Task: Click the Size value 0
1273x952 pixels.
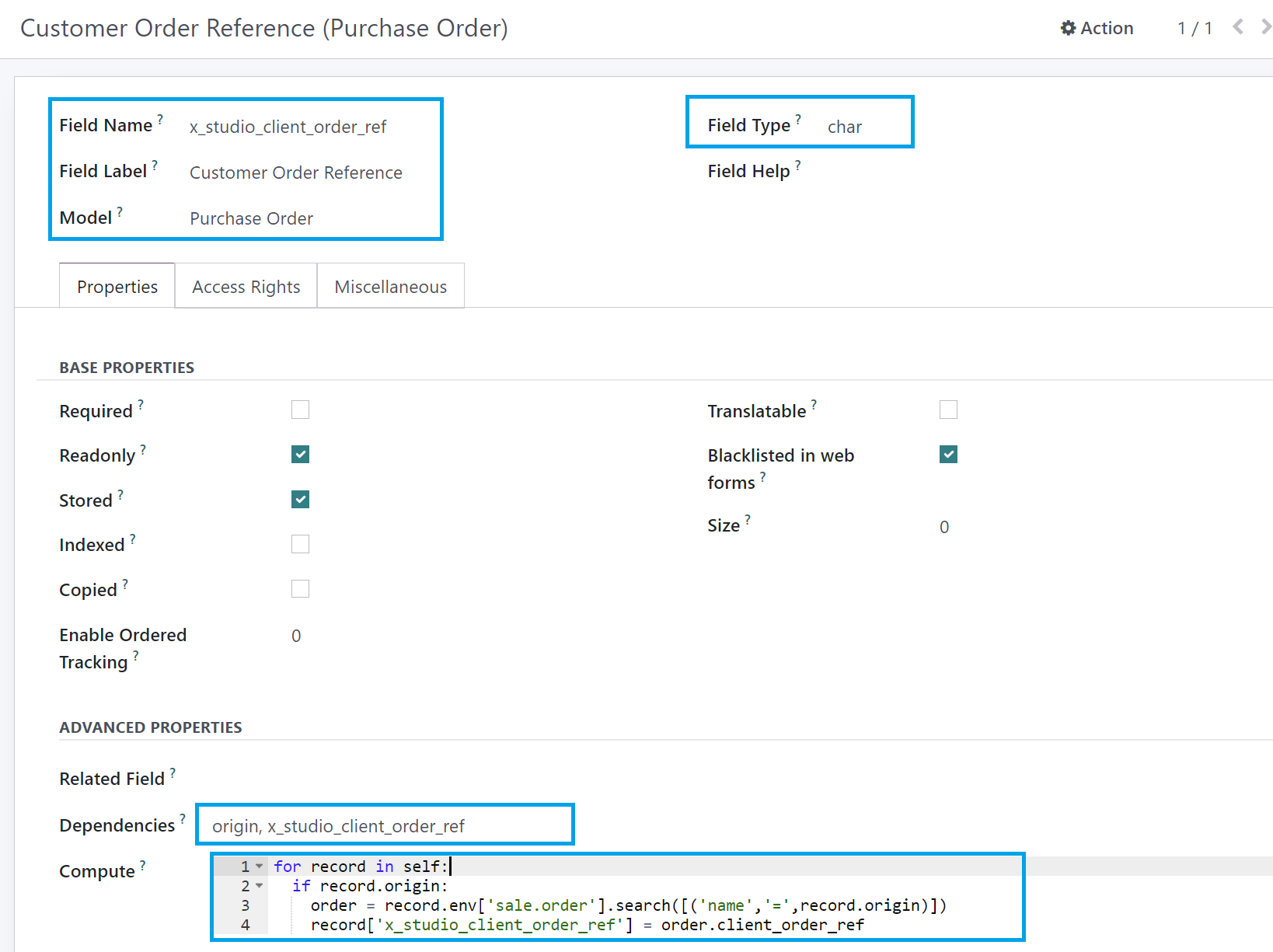Action: click(944, 527)
